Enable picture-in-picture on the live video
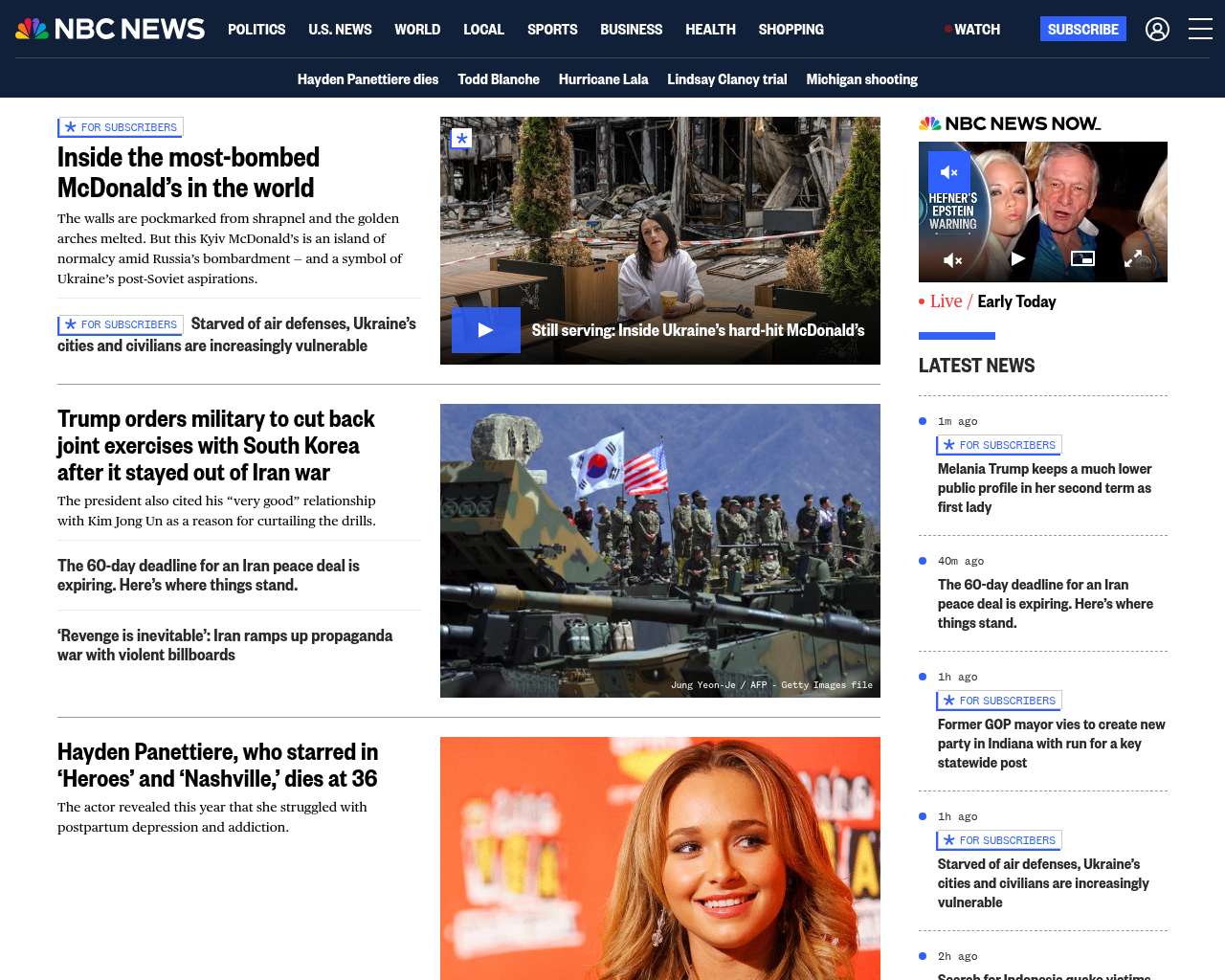 (x=1082, y=258)
